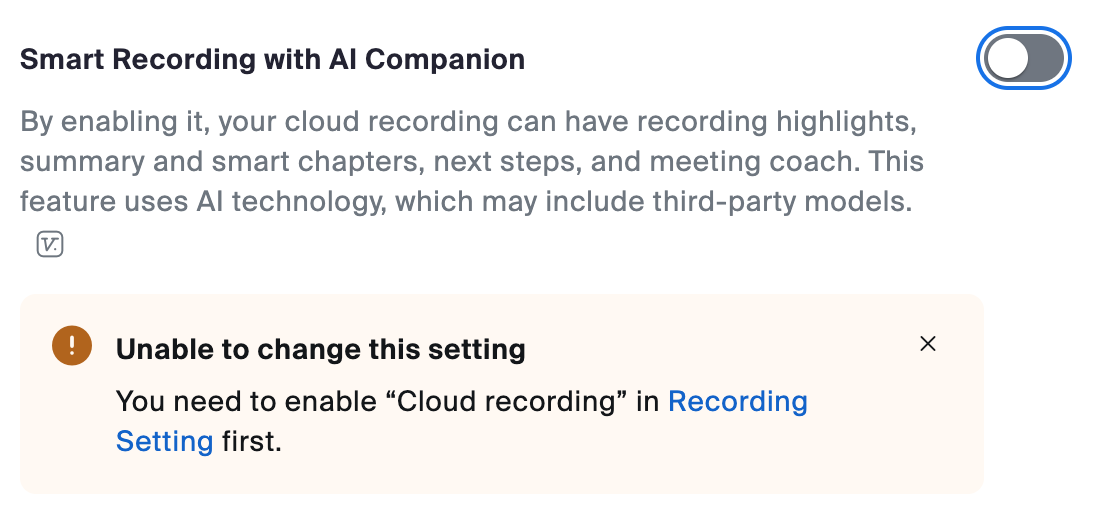Dismiss the 'Unable to change this setting' alert
1098x528 pixels.
coord(928,344)
